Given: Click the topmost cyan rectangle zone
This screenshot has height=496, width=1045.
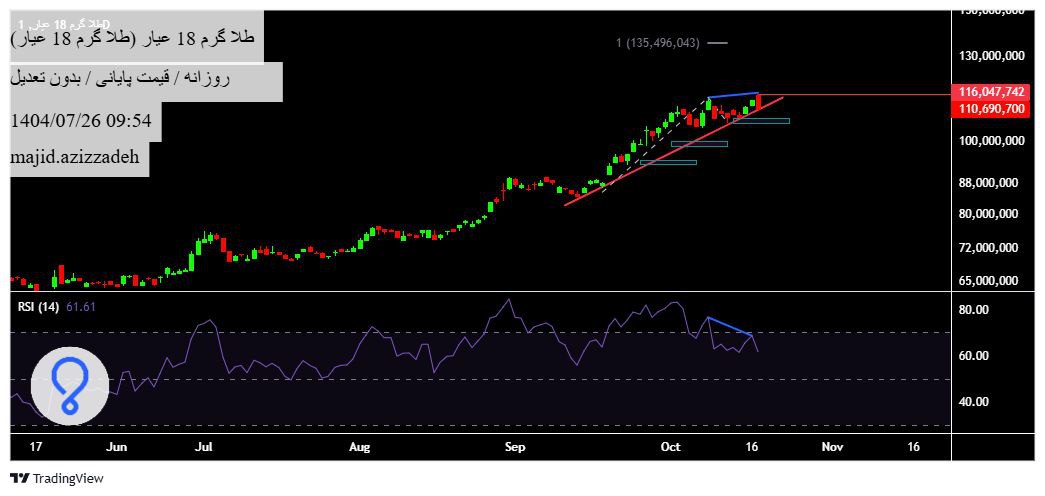Looking at the screenshot, I should (x=761, y=121).
